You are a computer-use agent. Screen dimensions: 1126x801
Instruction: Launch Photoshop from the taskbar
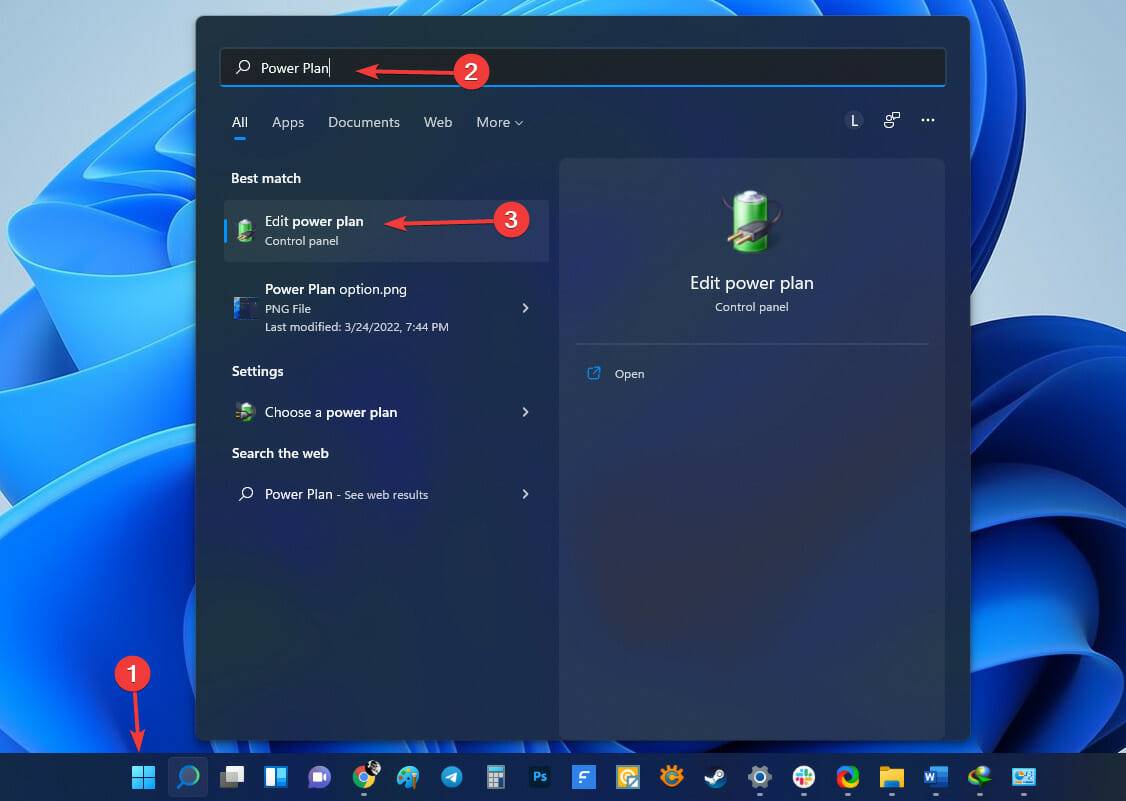(539, 776)
